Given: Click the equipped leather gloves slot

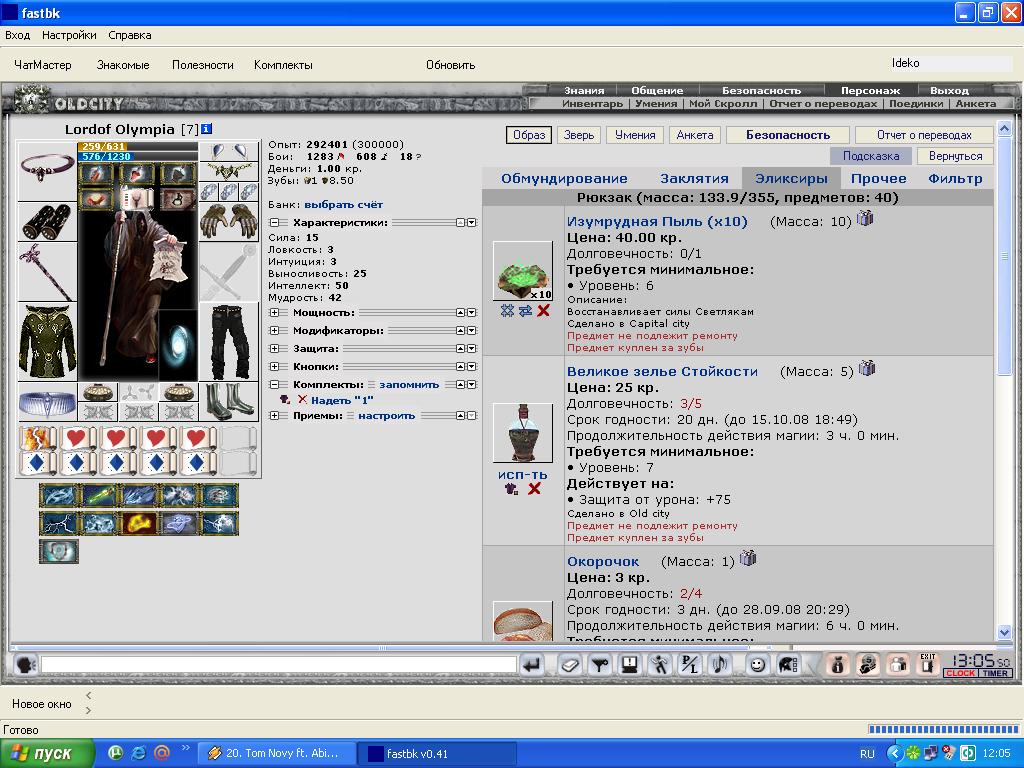Looking at the screenshot, I should 229,221.
